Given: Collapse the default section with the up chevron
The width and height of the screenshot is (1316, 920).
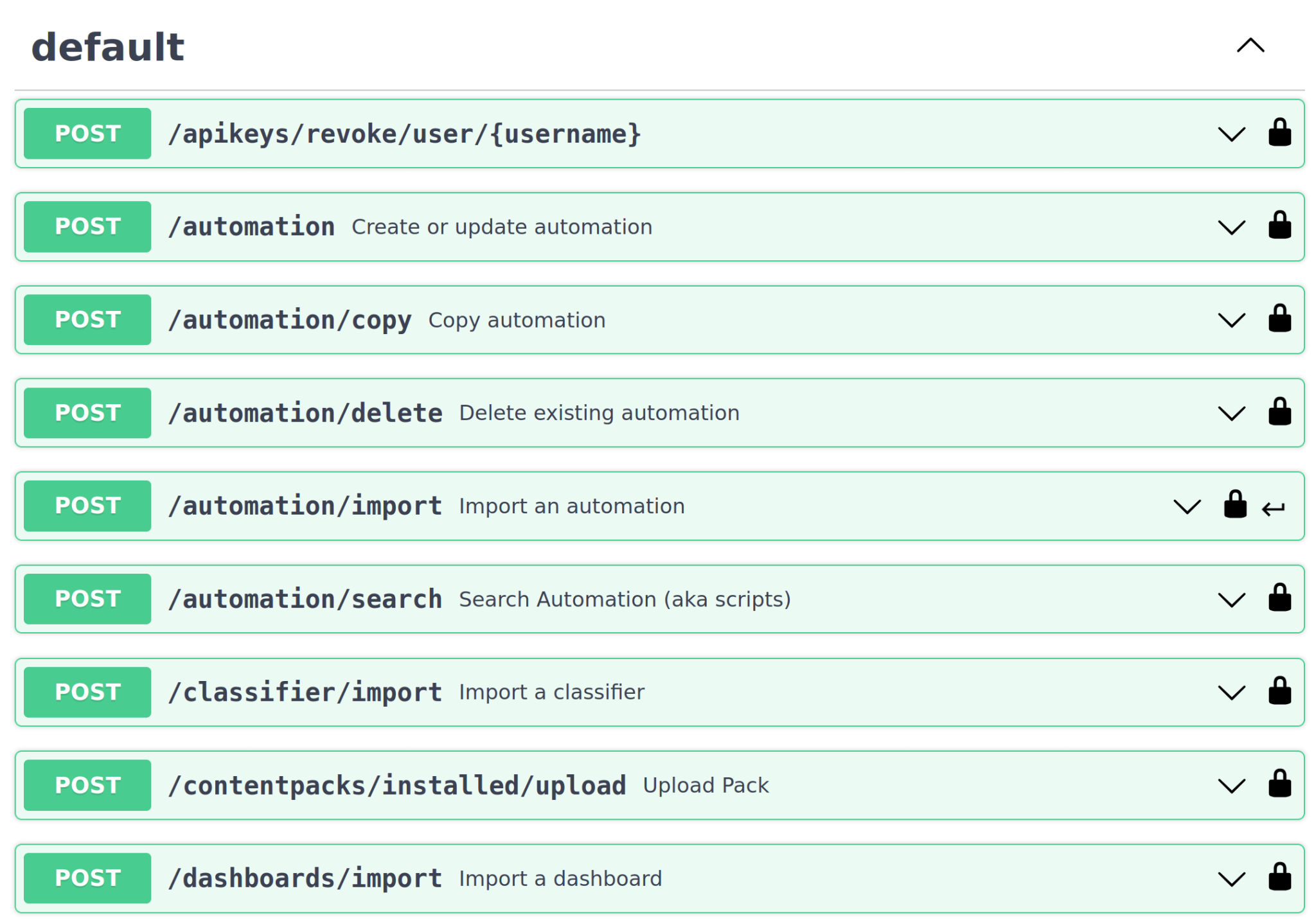Looking at the screenshot, I should coord(1250,46).
